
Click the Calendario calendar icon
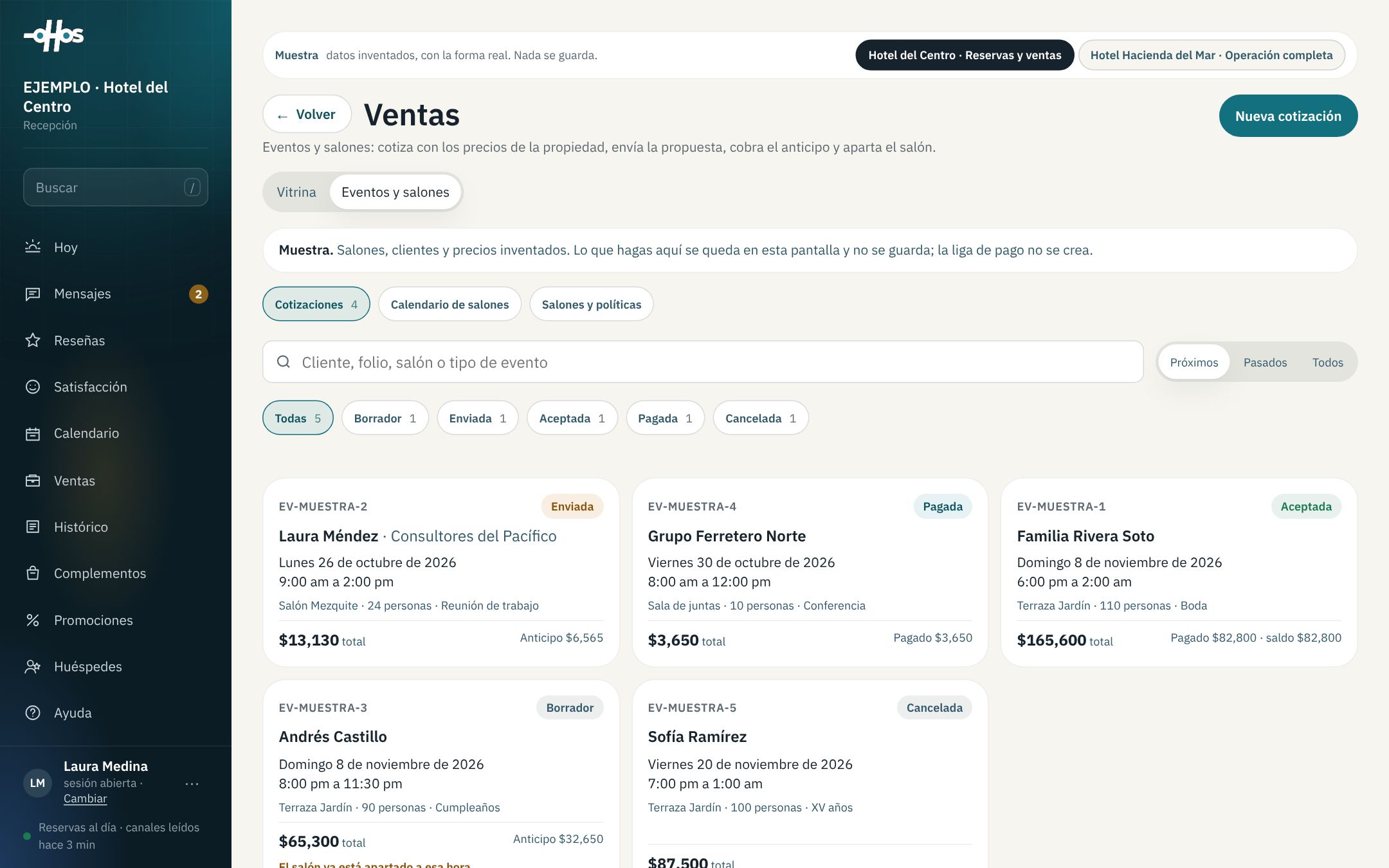point(33,433)
